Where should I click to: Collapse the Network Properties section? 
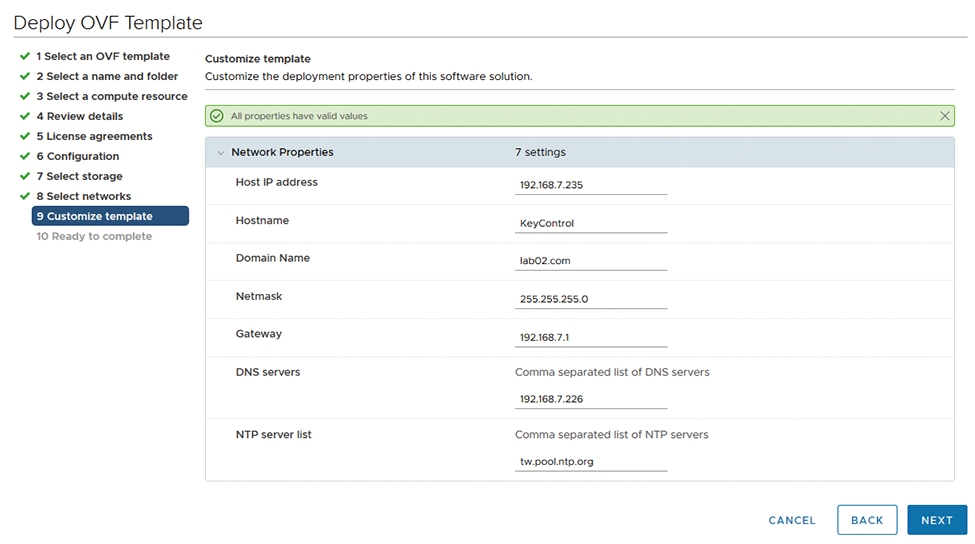(x=220, y=152)
